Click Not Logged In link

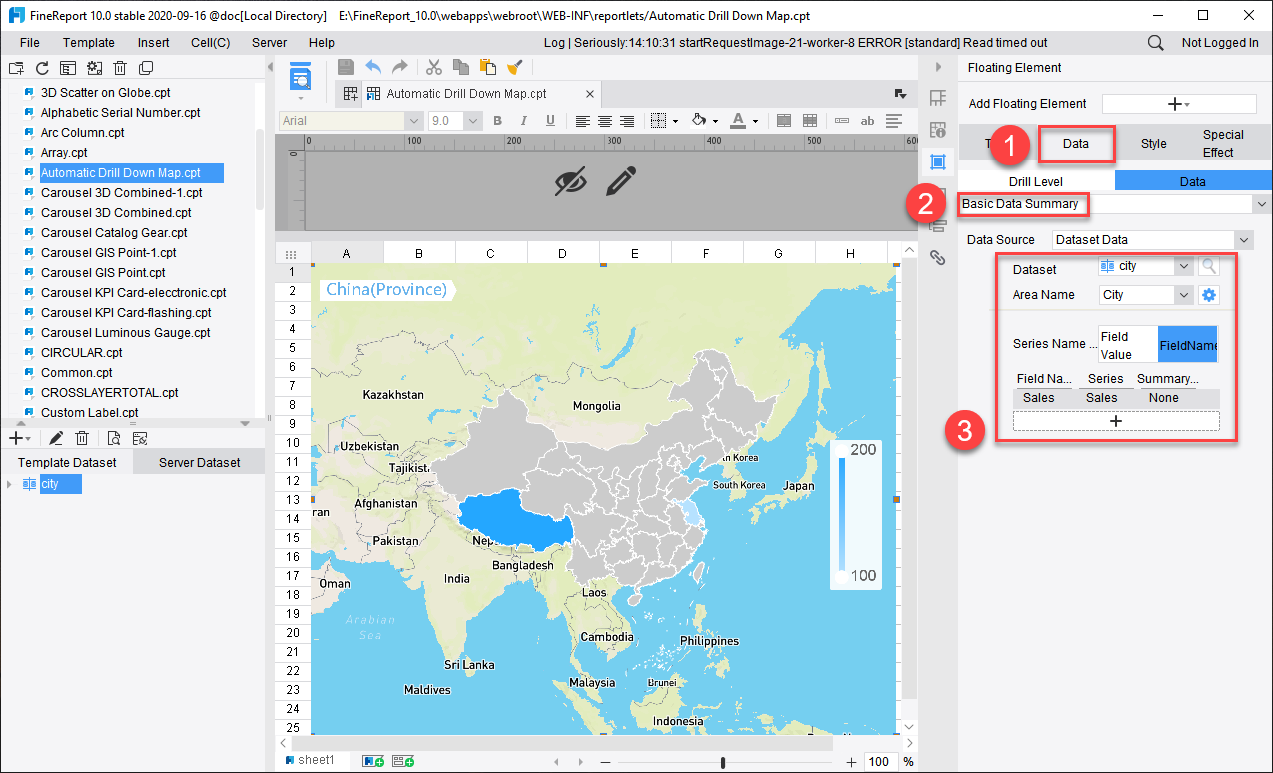click(x=1220, y=43)
